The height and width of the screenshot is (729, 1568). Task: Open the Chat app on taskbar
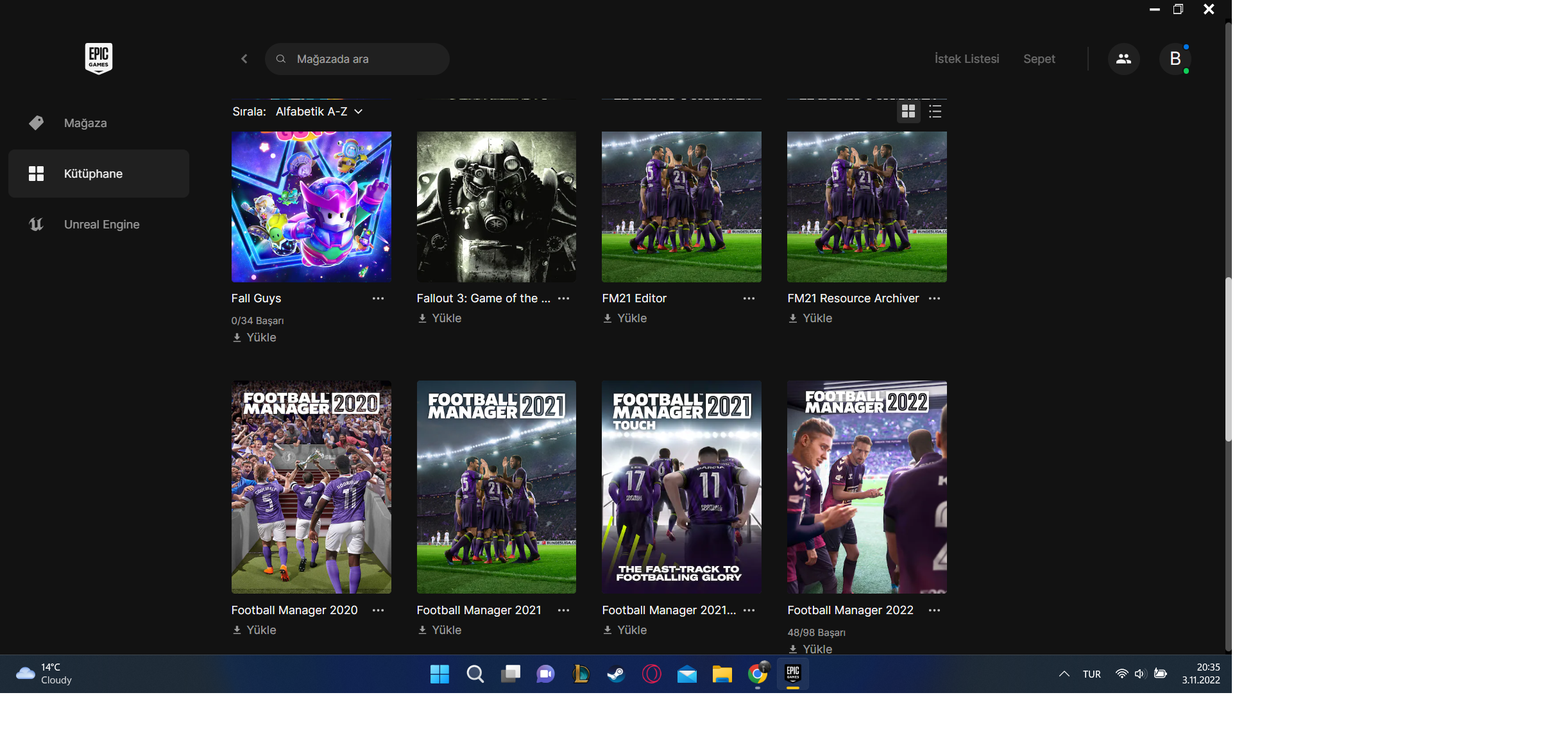546,674
